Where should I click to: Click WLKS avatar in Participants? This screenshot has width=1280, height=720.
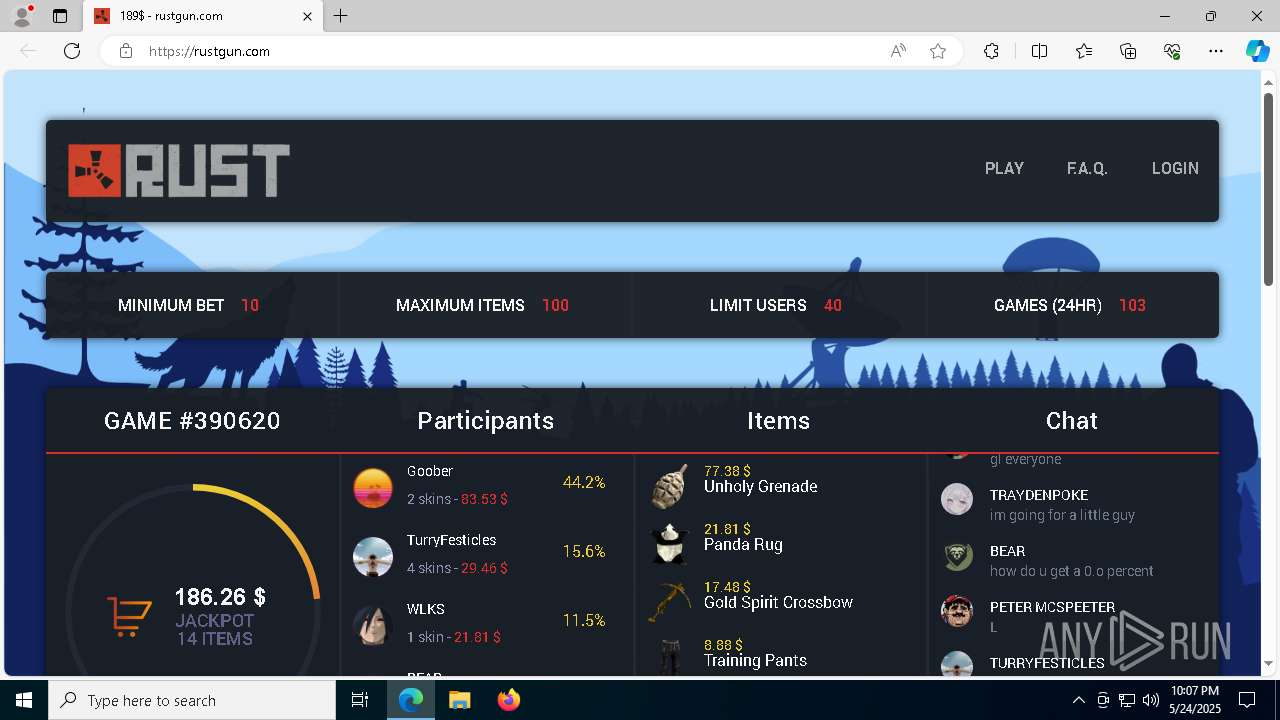[373, 626]
